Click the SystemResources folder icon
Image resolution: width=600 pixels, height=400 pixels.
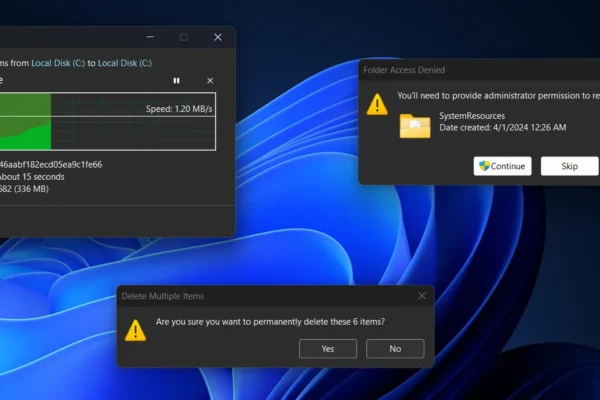(x=415, y=126)
